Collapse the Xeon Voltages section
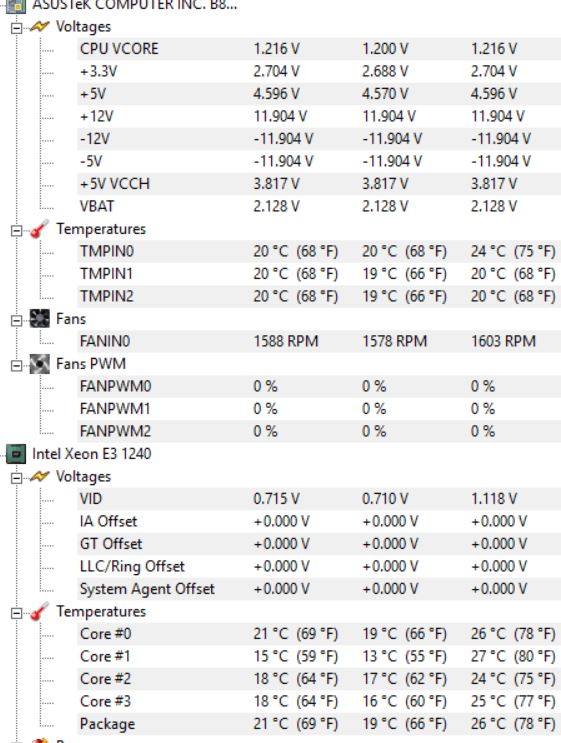The width and height of the screenshot is (561, 743). [16, 478]
